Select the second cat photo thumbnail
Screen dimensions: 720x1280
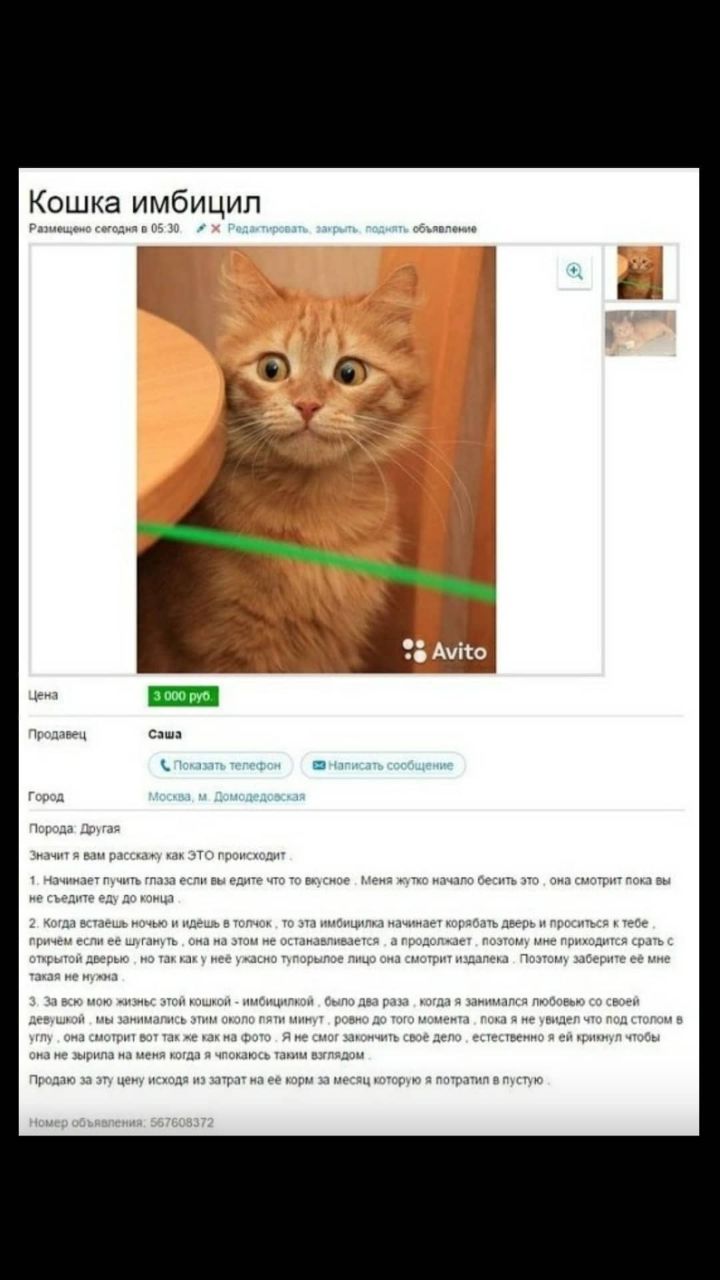640,333
